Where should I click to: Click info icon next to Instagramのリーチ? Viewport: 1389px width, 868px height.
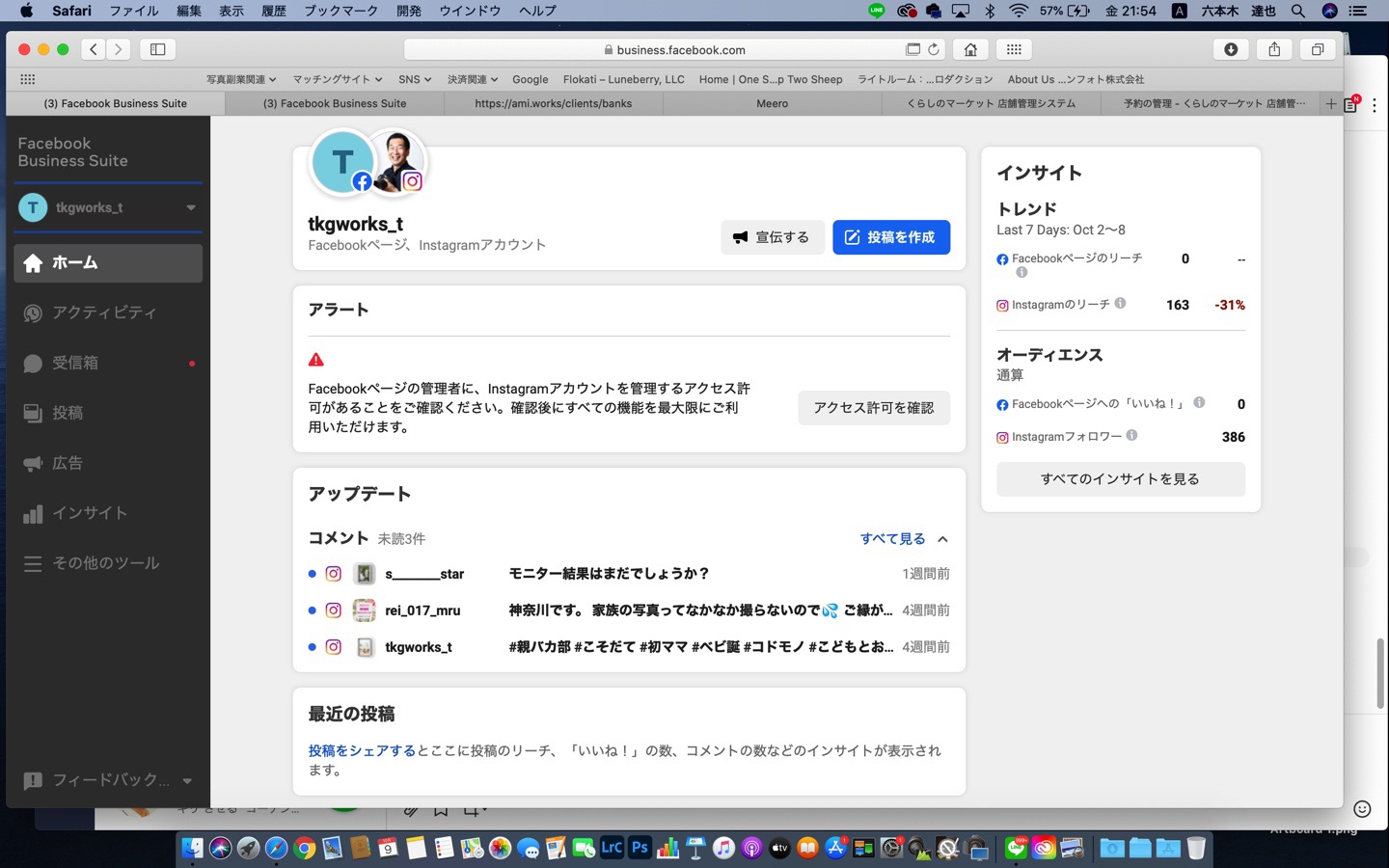click(x=1120, y=303)
